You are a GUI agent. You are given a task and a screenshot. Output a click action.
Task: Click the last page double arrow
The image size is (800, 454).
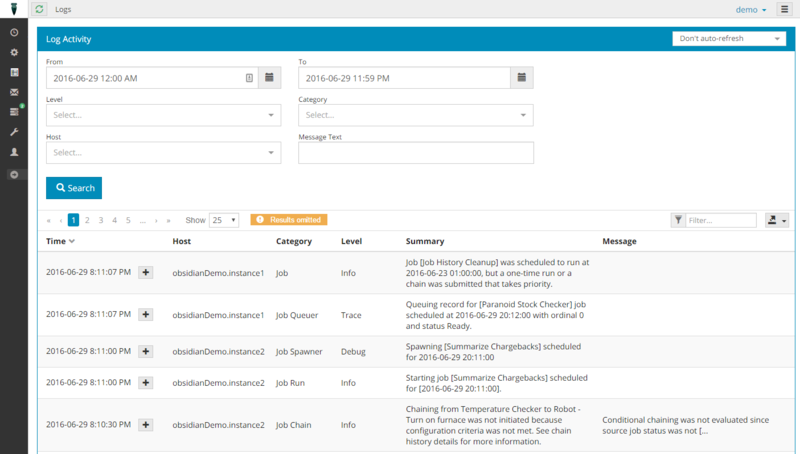(x=168, y=220)
